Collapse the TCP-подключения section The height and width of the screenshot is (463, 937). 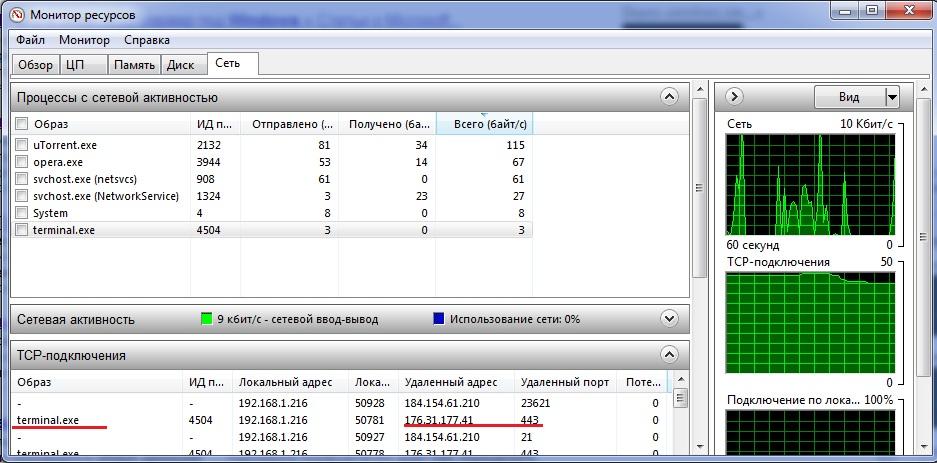[x=669, y=355]
